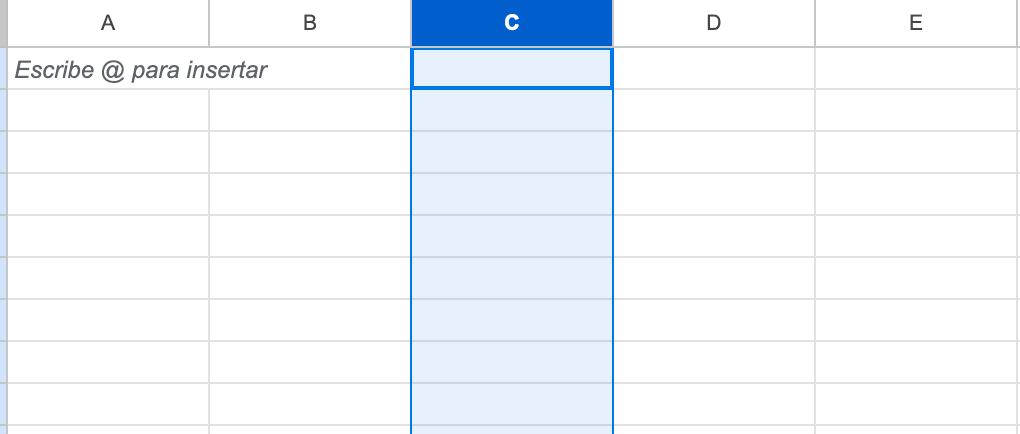Select the active cell C1
This screenshot has height=434, width=1020.
coord(512,69)
